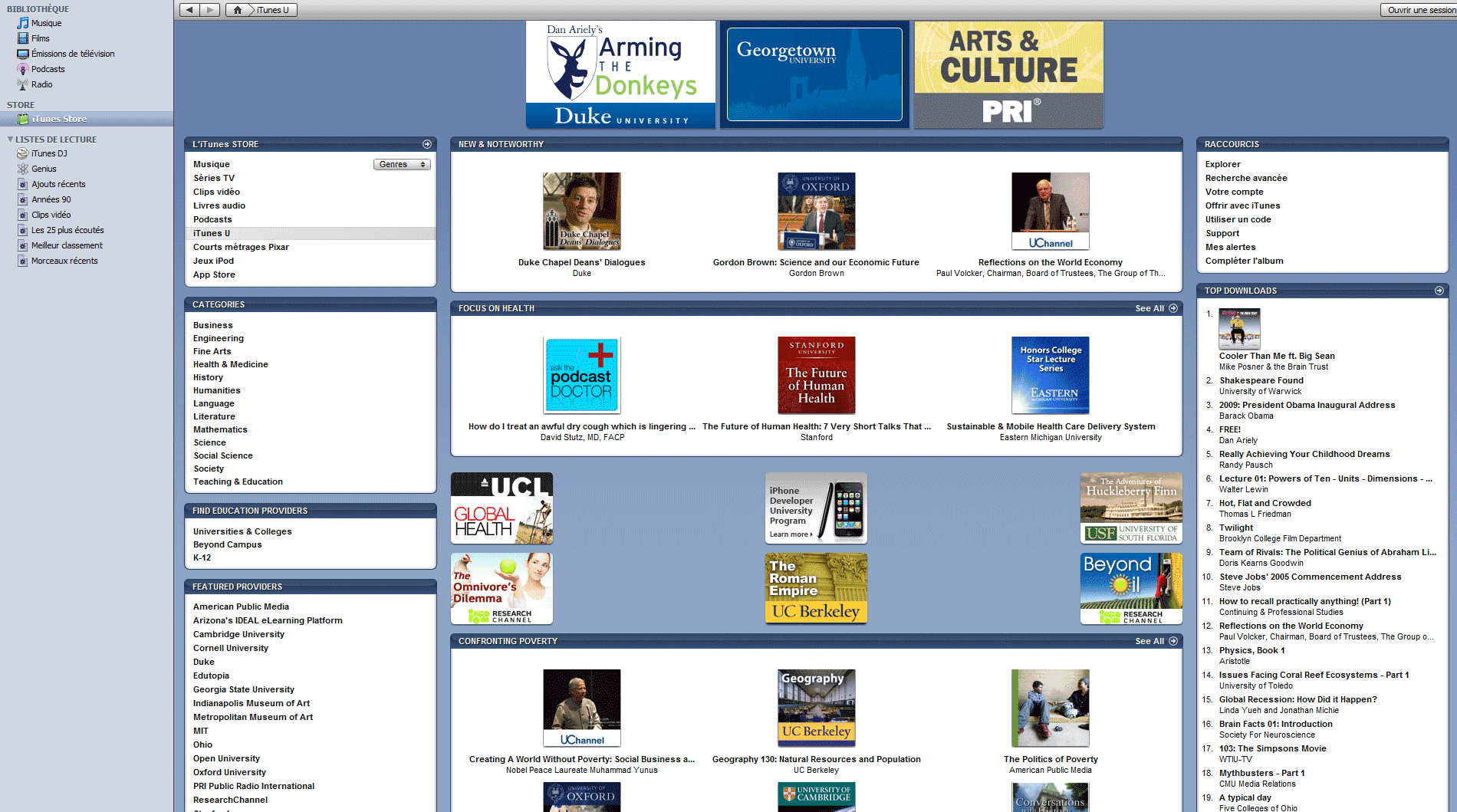Image resolution: width=1457 pixels, height=812 pixels.
Task: Select App Store in store menu
Action: coord(214,275)
